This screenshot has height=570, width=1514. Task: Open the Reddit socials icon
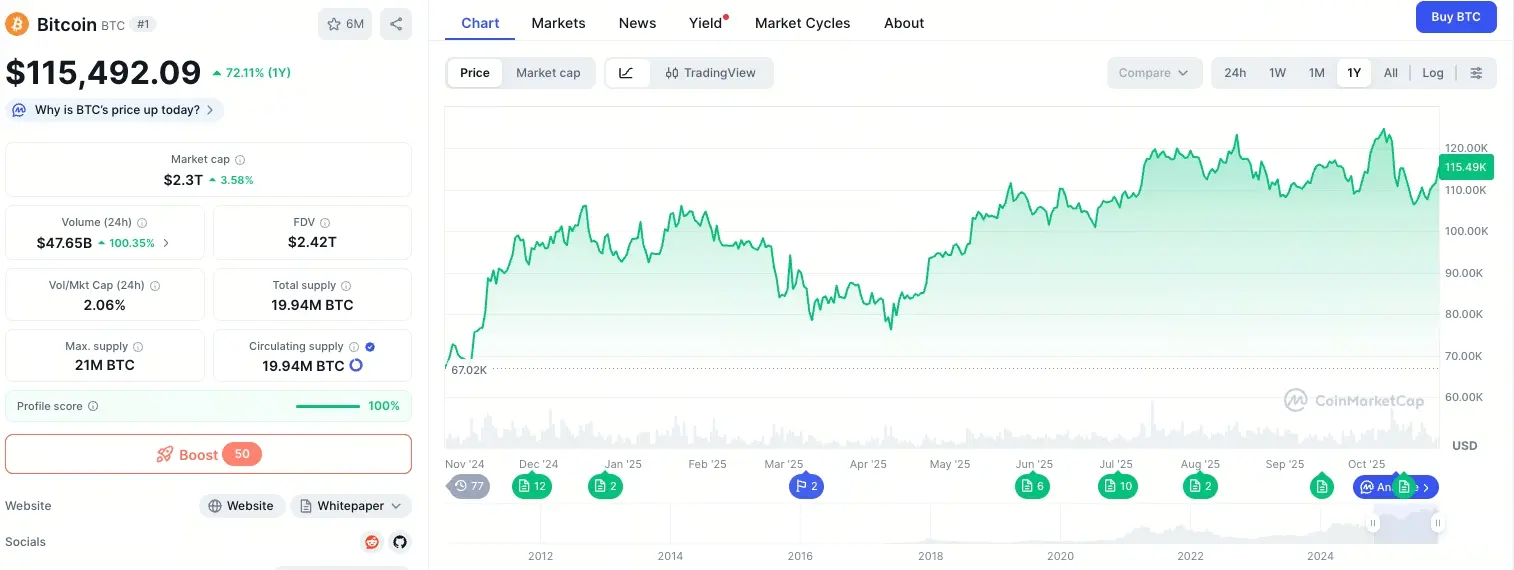click(372, 542)
